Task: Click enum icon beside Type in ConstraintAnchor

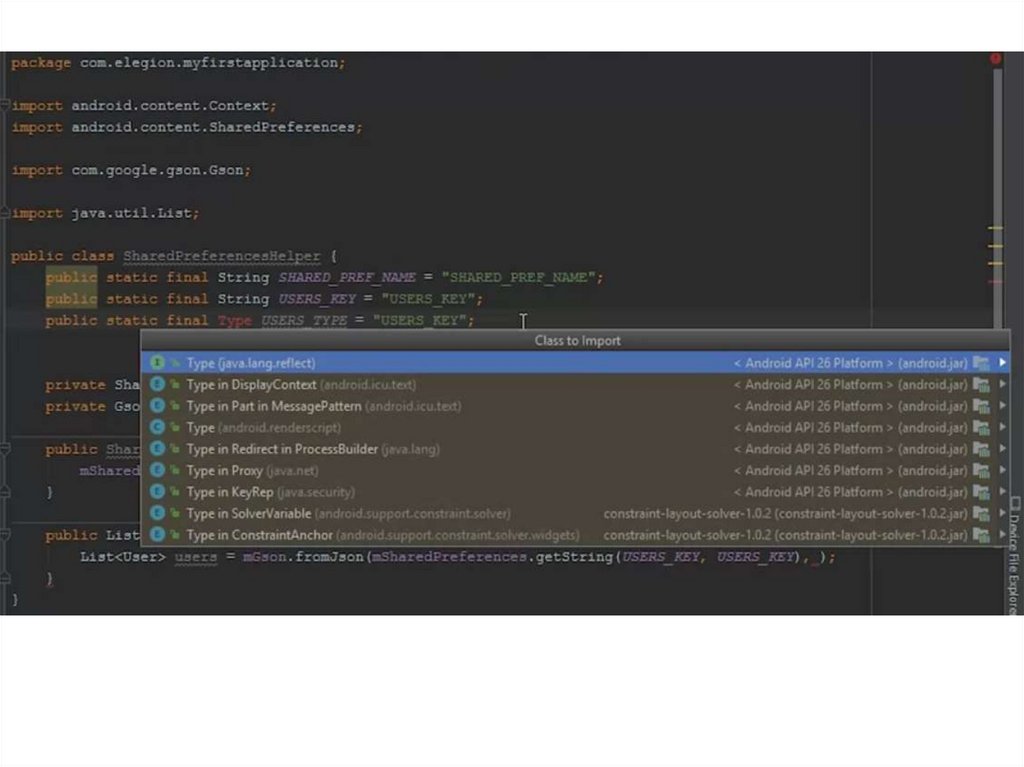Action: click(x=157, y=535)
